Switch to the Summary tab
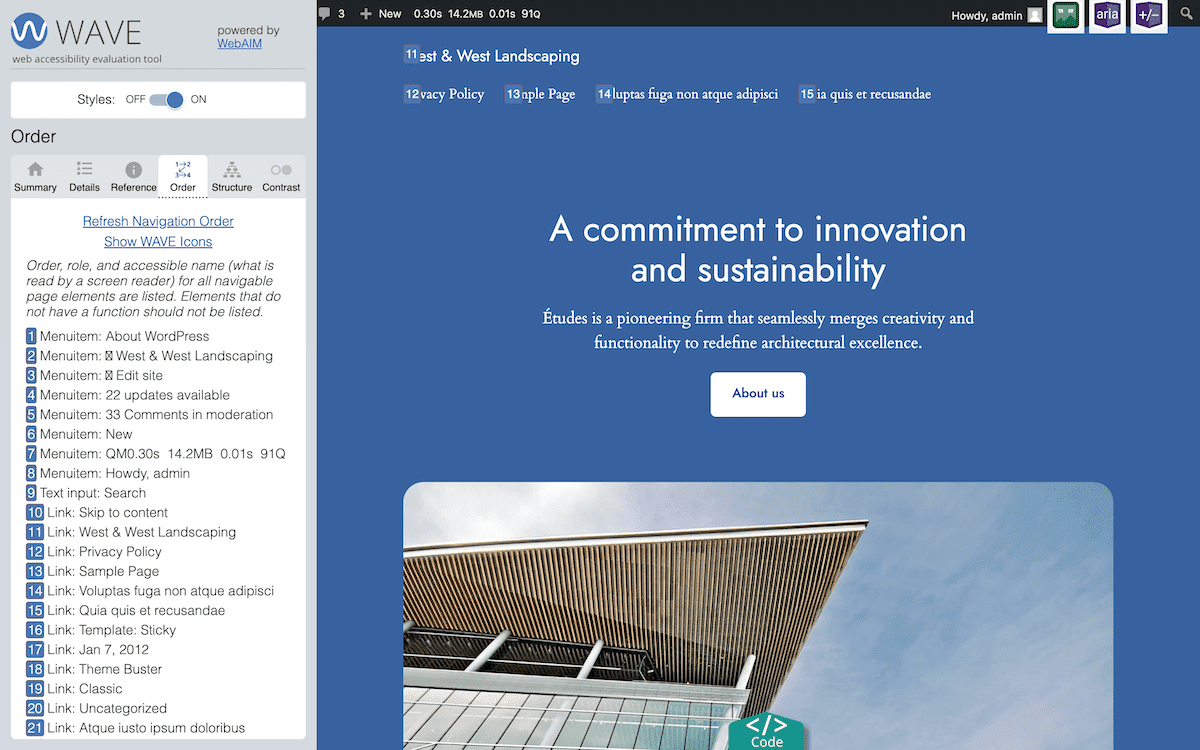The width and height of the screenshot is (1200, 750). (35, 176)
